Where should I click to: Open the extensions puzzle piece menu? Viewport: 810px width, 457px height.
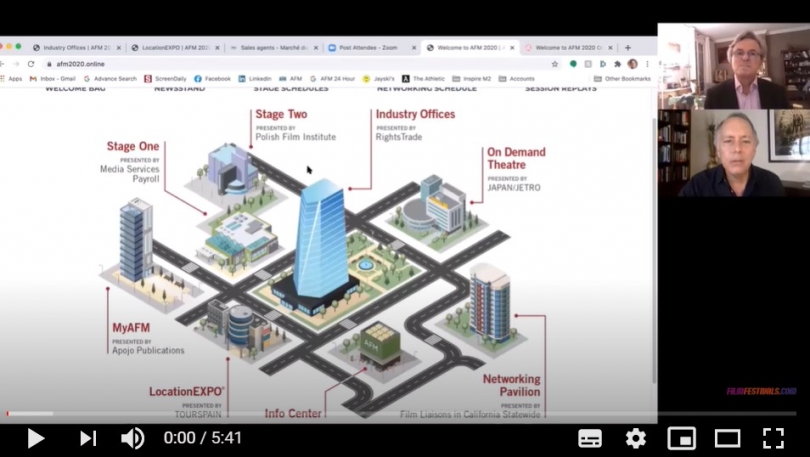617,64
